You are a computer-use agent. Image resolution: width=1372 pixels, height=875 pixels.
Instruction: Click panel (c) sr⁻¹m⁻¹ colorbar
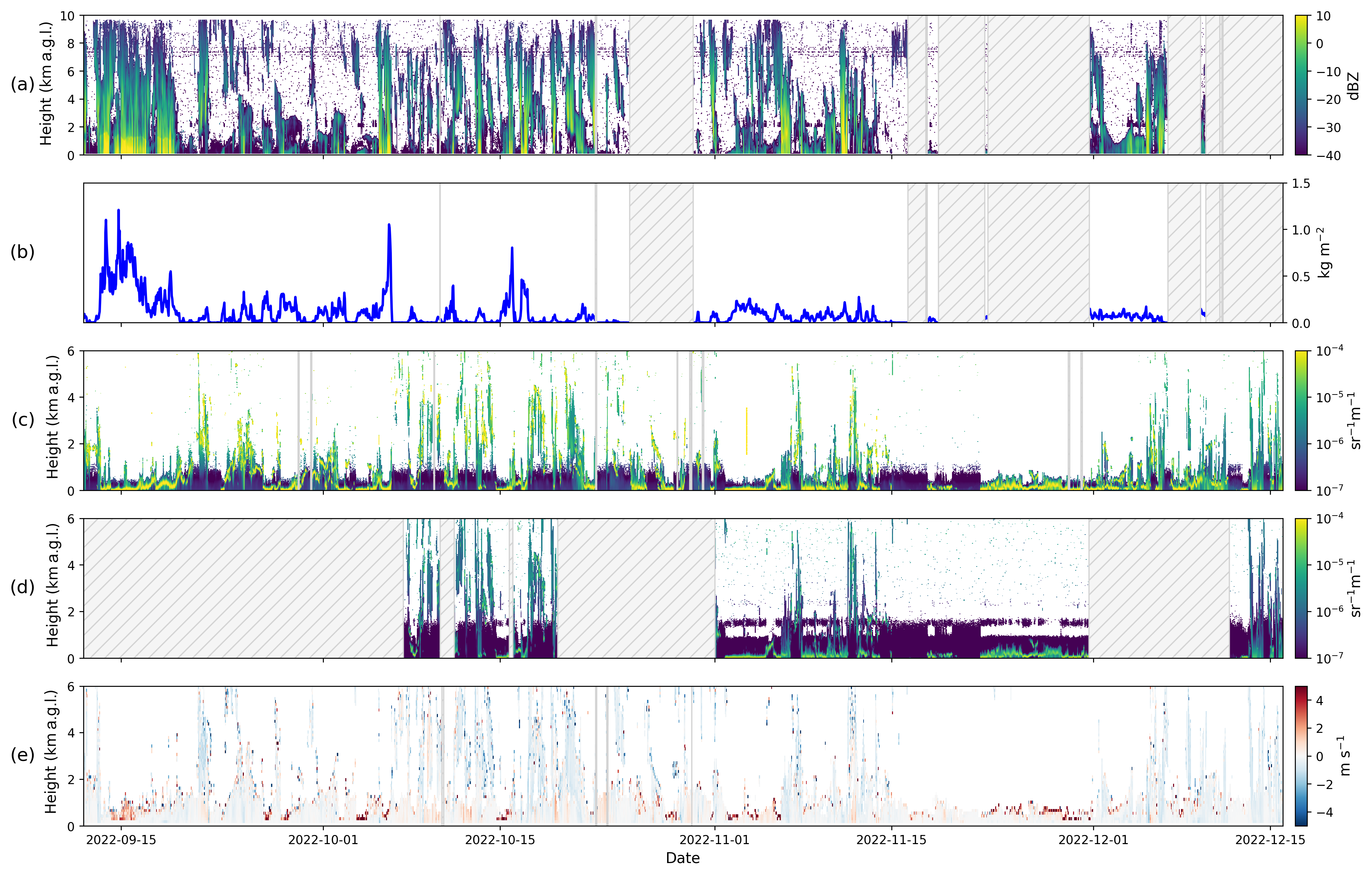1301,420
